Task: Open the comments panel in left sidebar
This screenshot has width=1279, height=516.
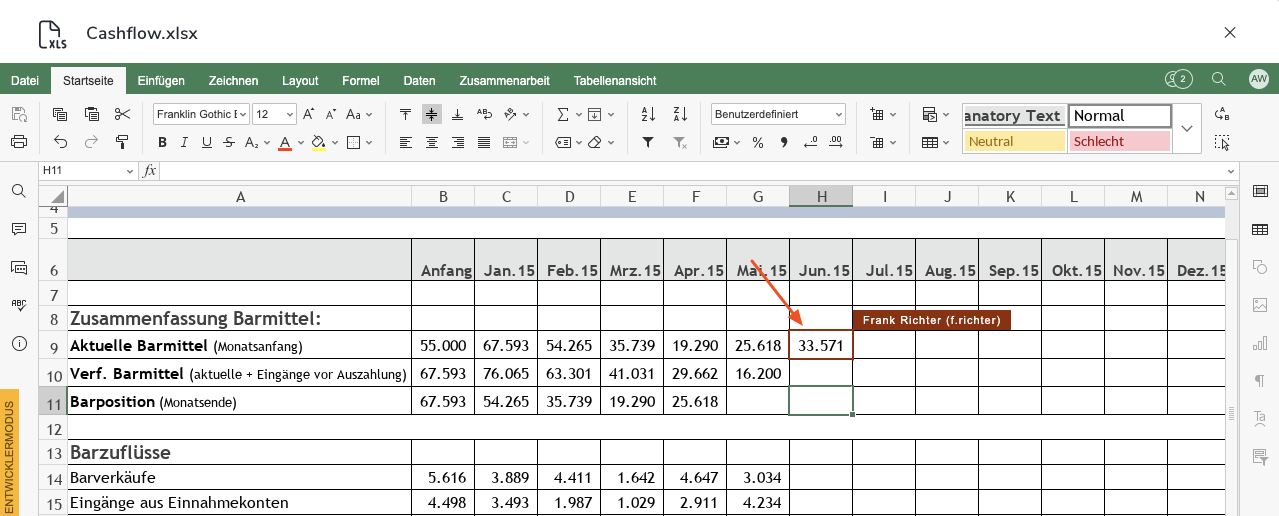Action: tap(18, 229)
